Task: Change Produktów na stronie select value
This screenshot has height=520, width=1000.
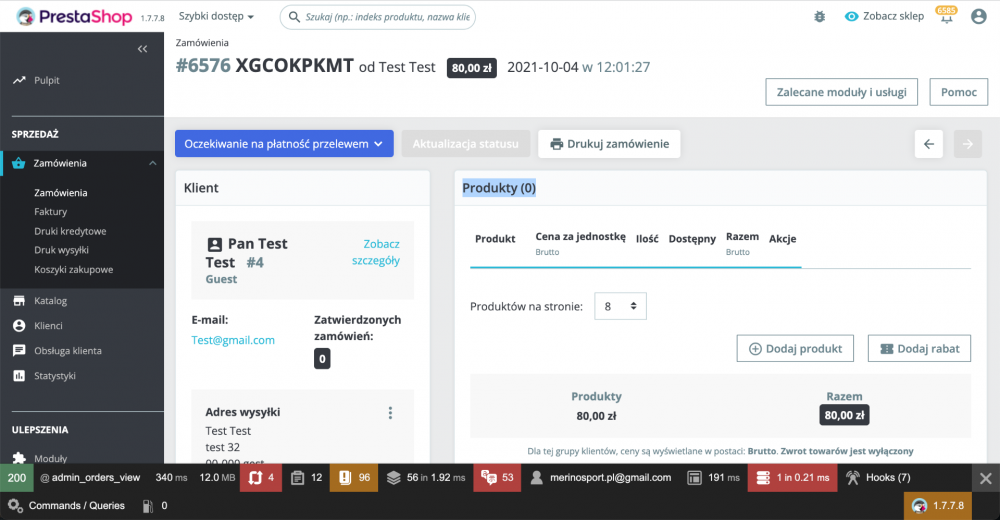Action: pos(620,306)
